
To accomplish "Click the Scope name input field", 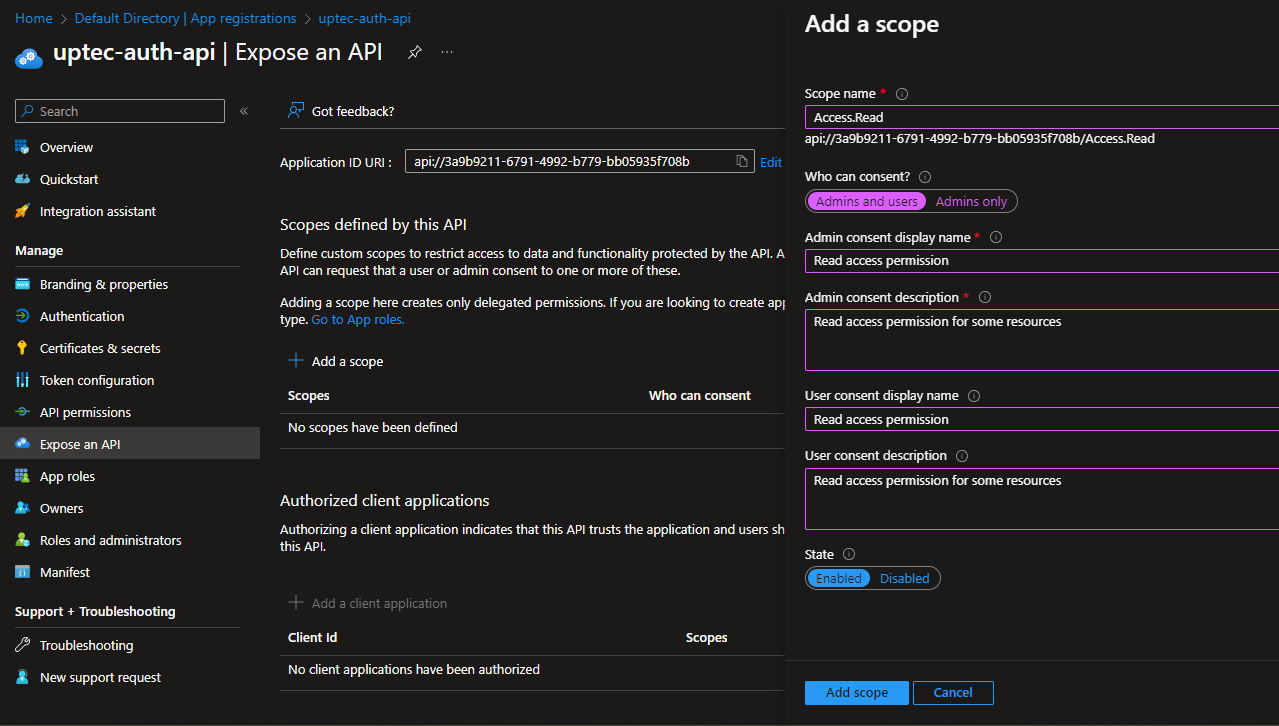I will point(1040,118).
